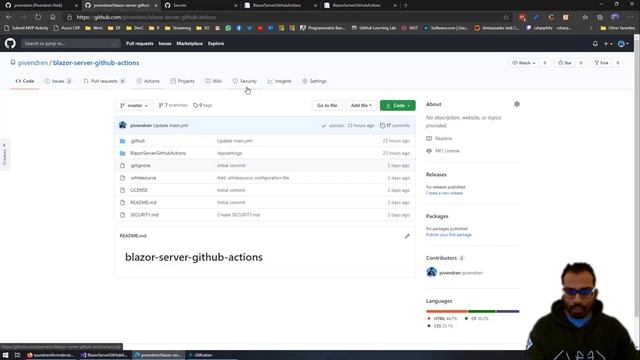Open the notifications bell icon
Screen dimensions: 640x360
tap(595, 44)
